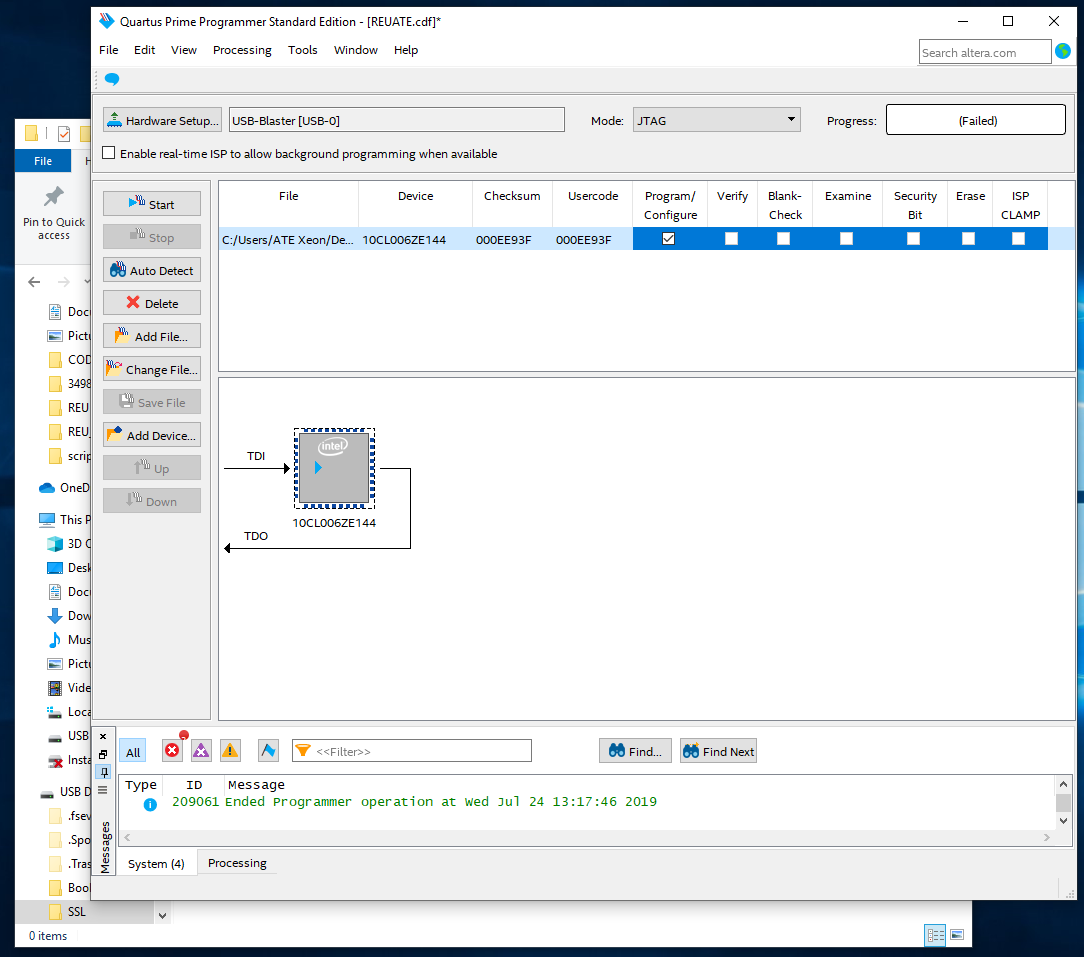Screen dimensions: 1084x957
Task: Click the Checksum column header
Action: [512, 196]
